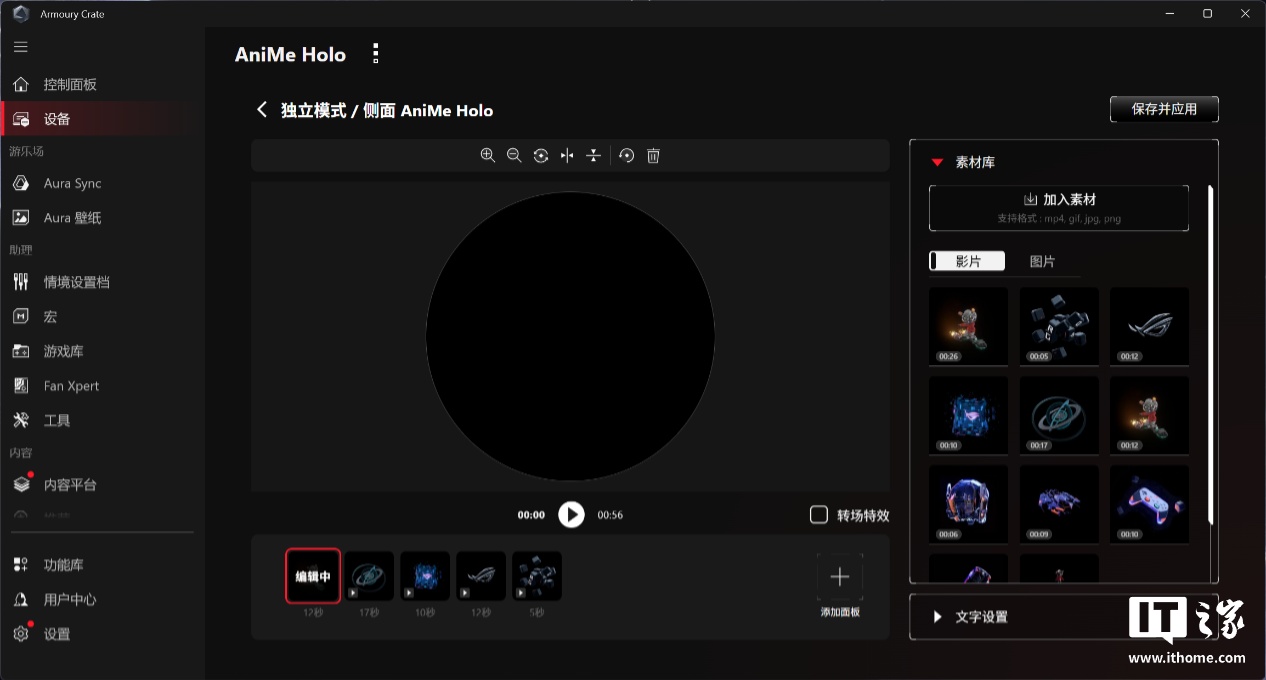Toggle the hamburger sidebar menu
1266x680 pixels.
pos(20,47)
